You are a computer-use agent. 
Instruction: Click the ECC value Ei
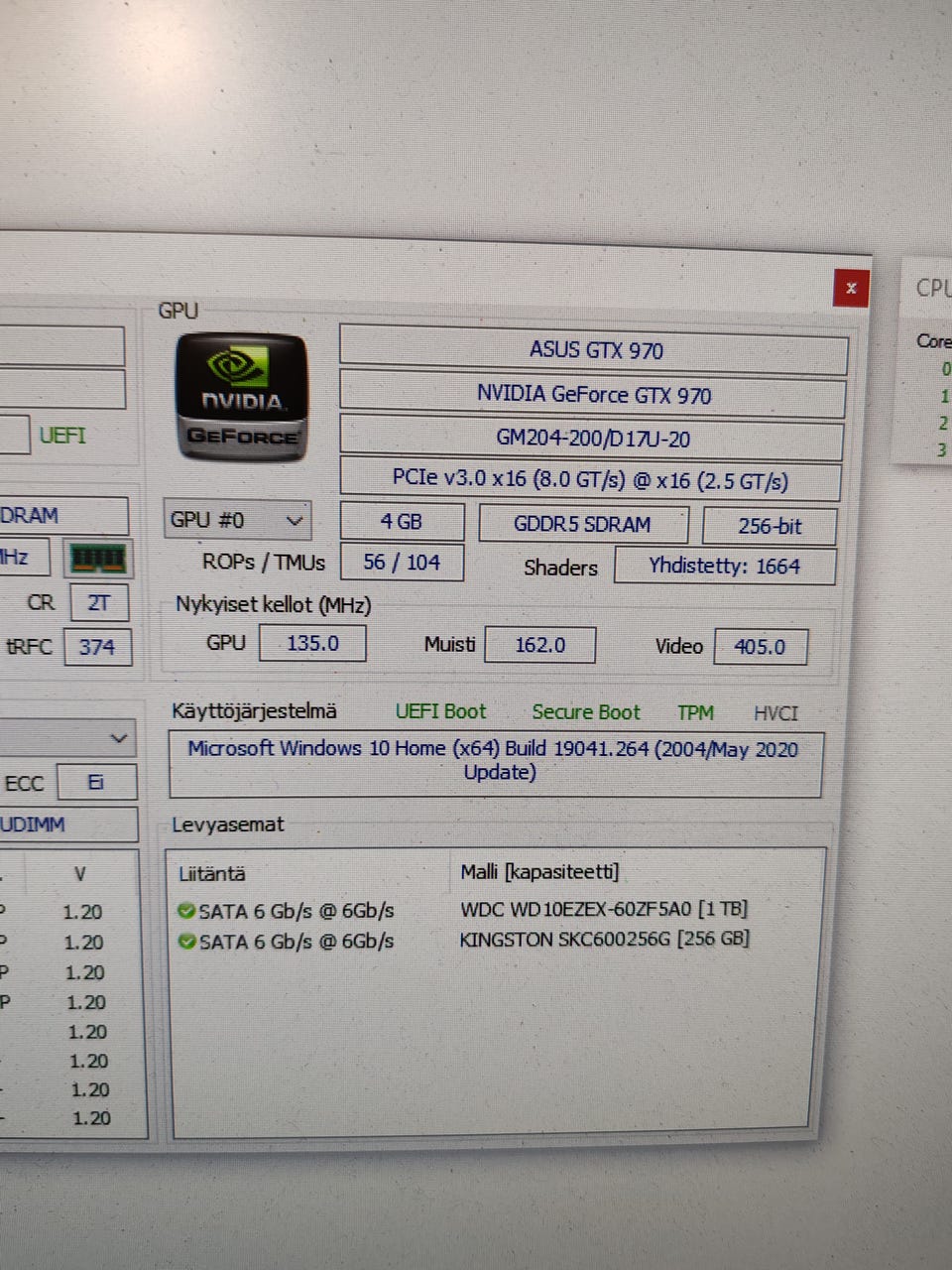96,782
